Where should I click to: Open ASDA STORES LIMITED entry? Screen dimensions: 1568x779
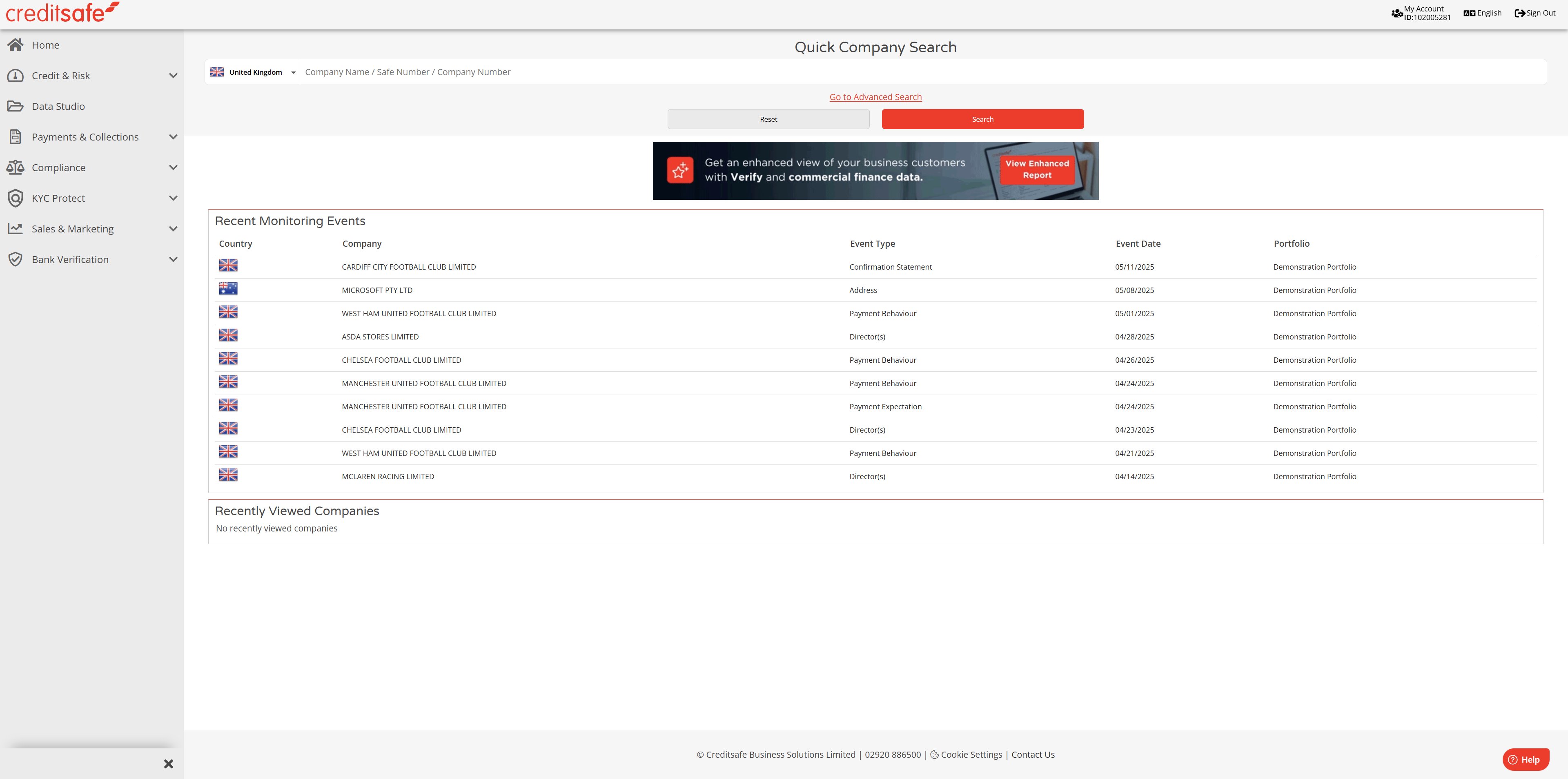tap(380, 337)
